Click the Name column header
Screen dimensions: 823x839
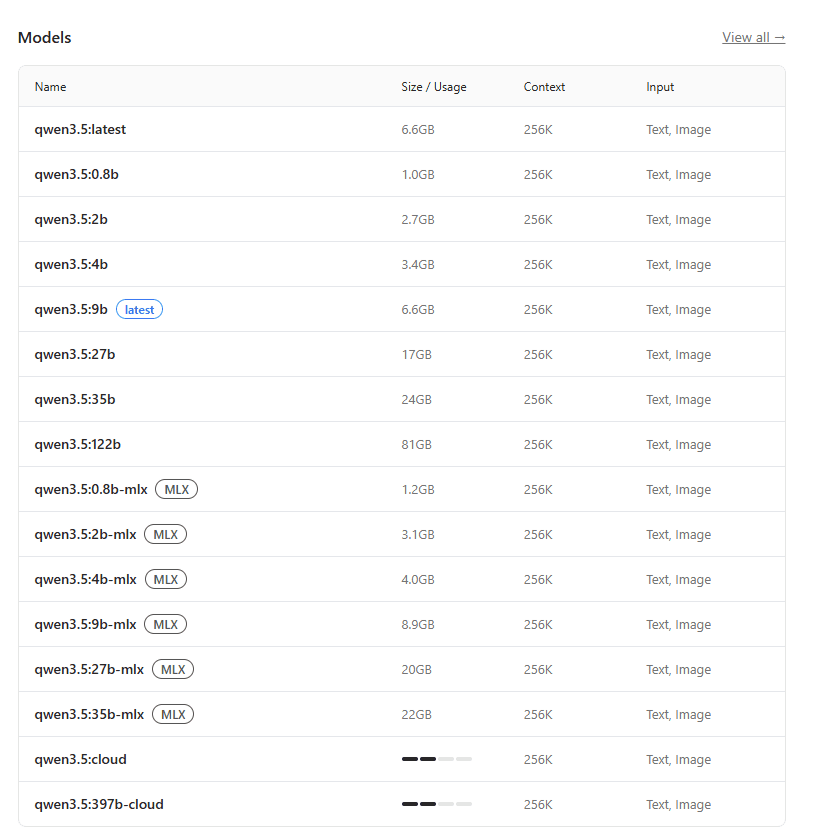[x=50, y=87]
